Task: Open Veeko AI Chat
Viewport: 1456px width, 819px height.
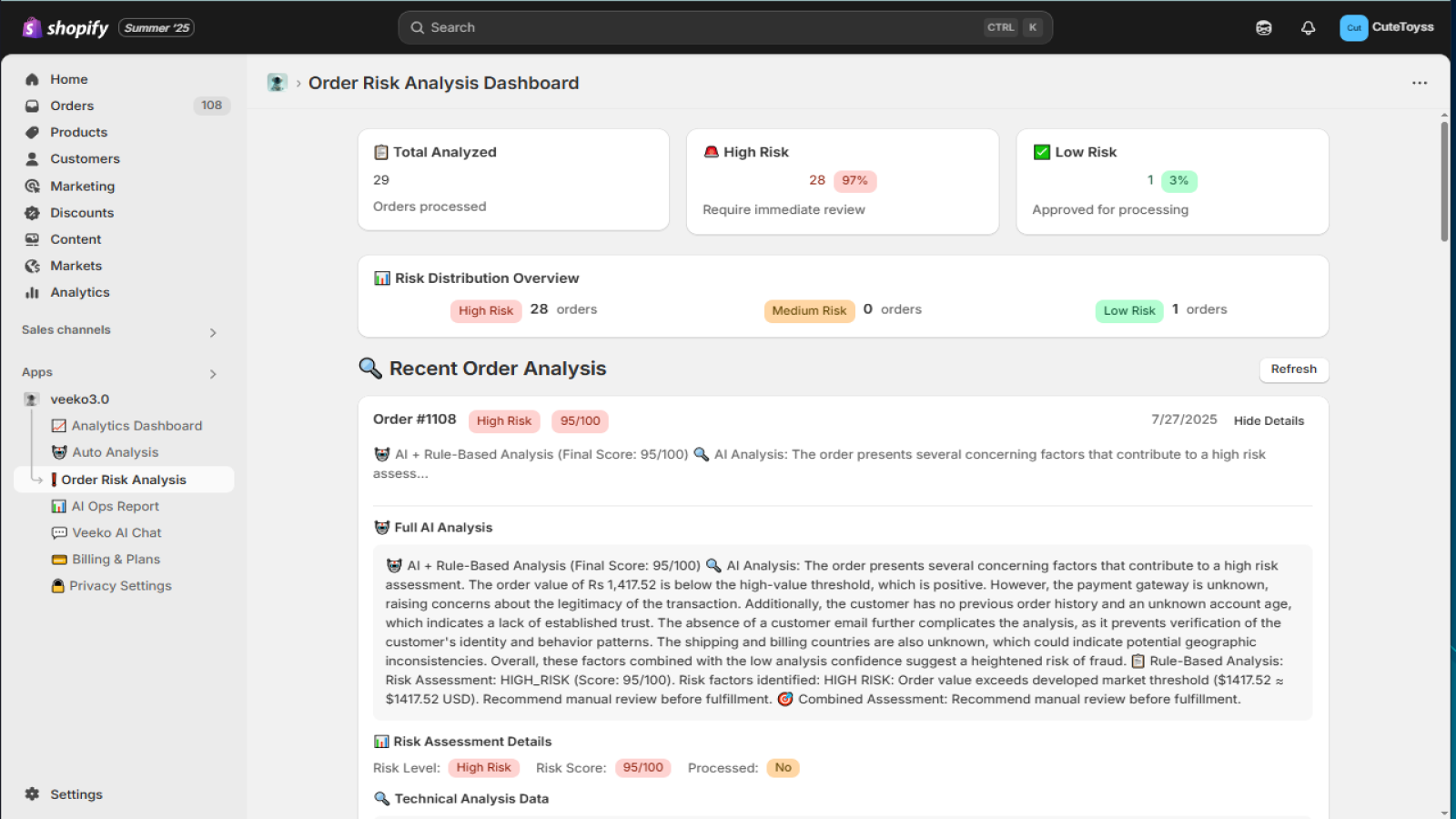Action: tap(116, 532)
